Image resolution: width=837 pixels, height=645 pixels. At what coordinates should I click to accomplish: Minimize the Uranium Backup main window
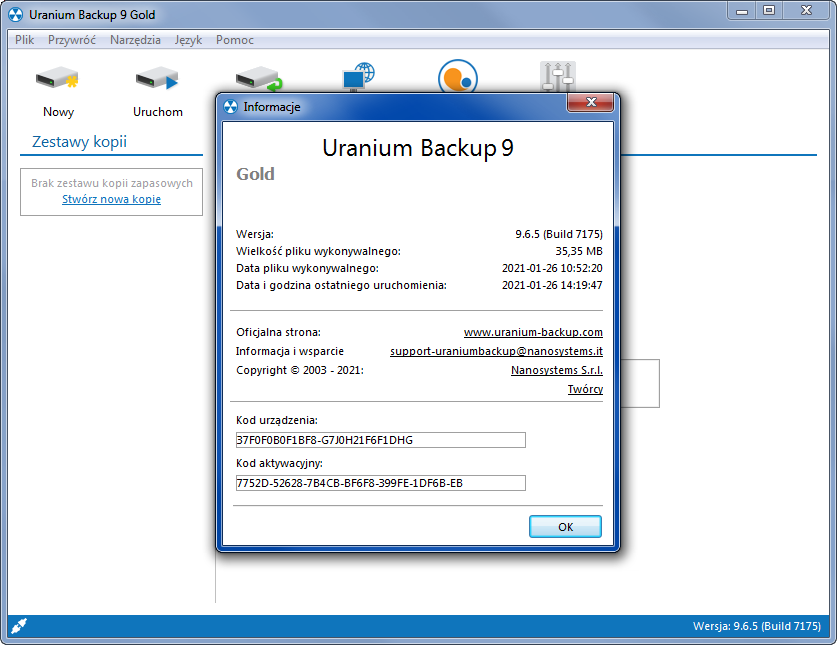tap(742, 10)
